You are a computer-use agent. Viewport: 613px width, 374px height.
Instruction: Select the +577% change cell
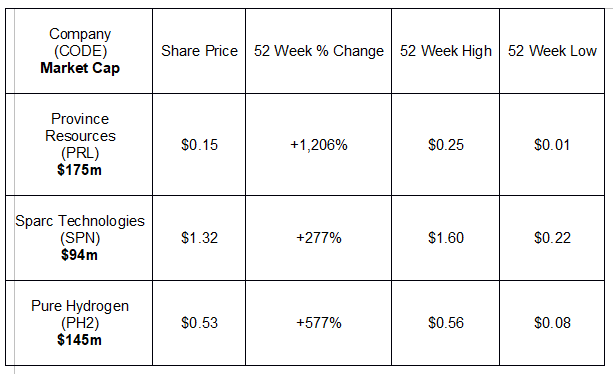pos(319,323)
